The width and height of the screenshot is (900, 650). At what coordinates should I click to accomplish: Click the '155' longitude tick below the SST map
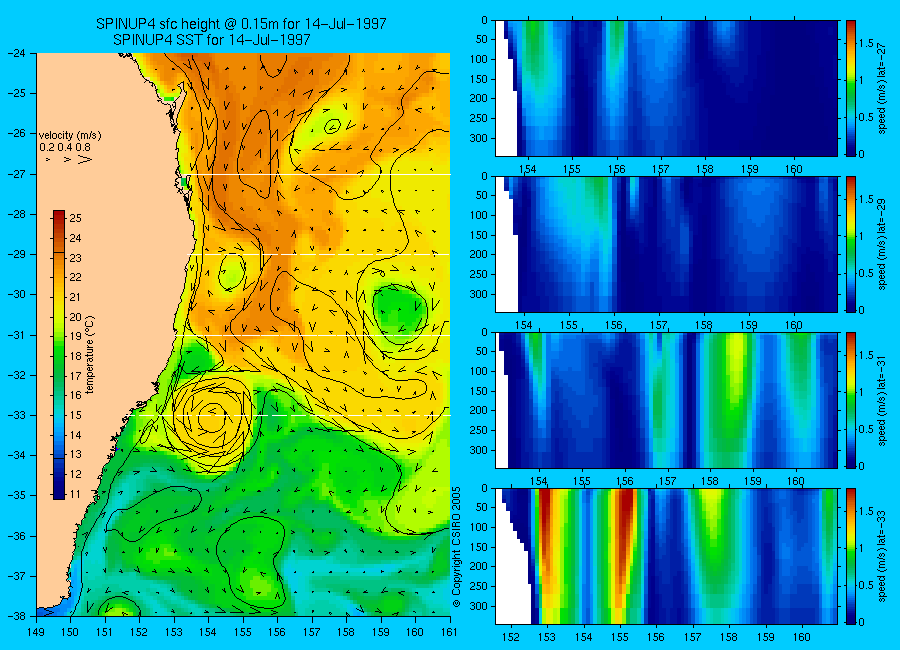(243, 632)
